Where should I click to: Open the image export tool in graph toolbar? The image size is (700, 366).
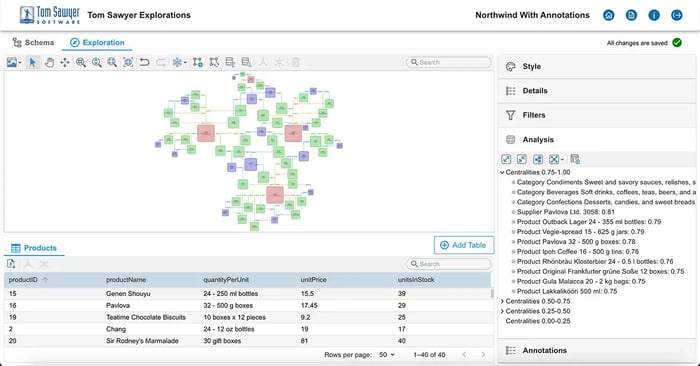(x=12, y=62)
